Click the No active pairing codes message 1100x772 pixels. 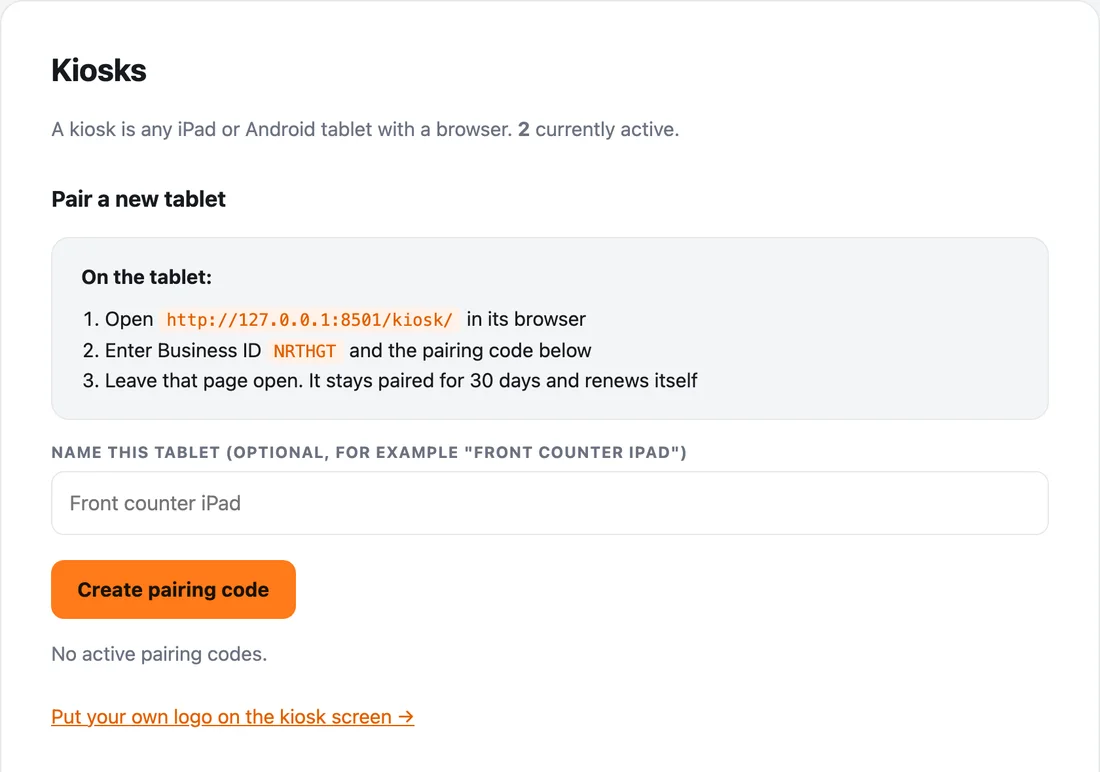(x=159, y=654)
